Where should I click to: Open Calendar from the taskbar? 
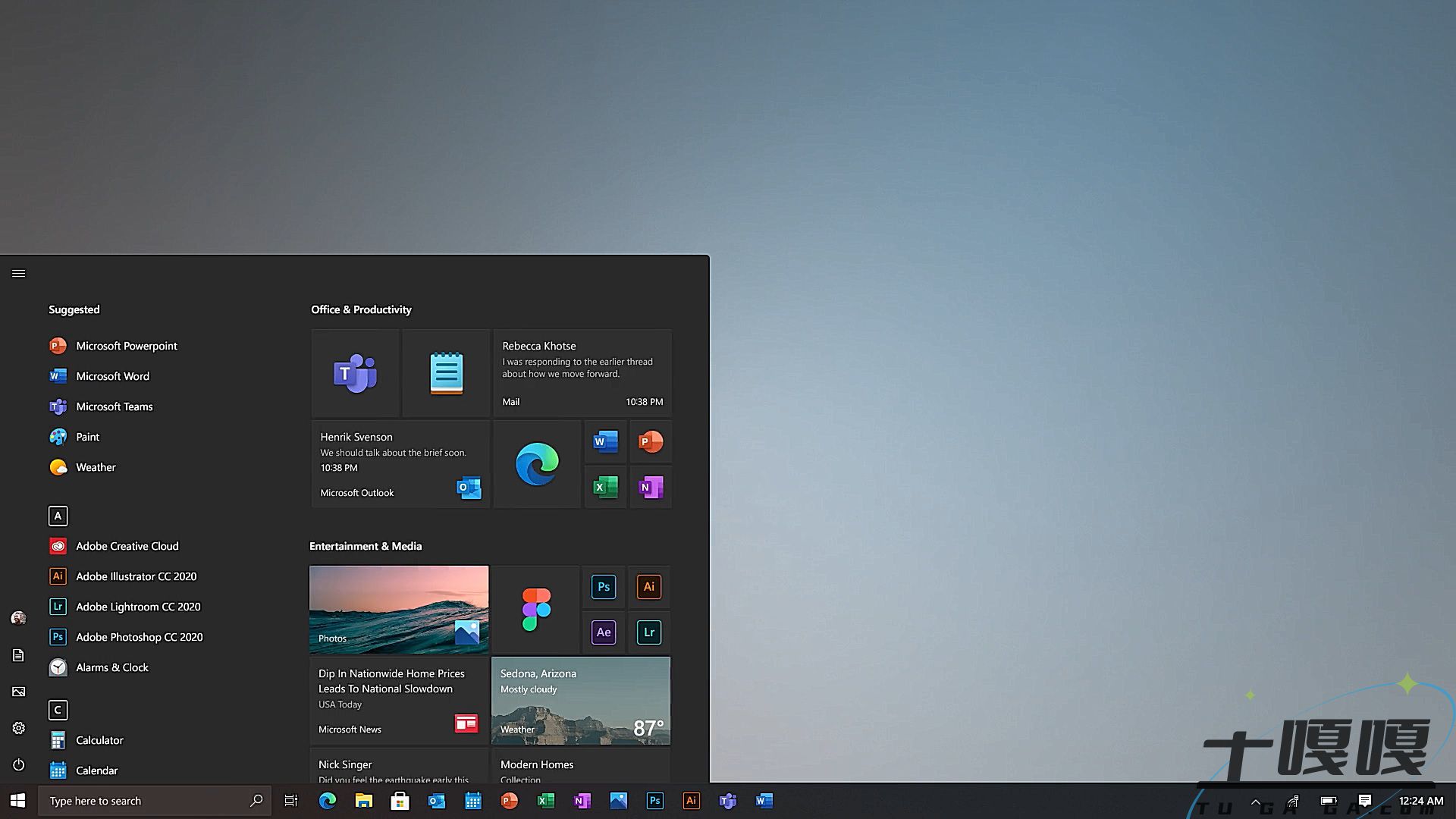473,801
